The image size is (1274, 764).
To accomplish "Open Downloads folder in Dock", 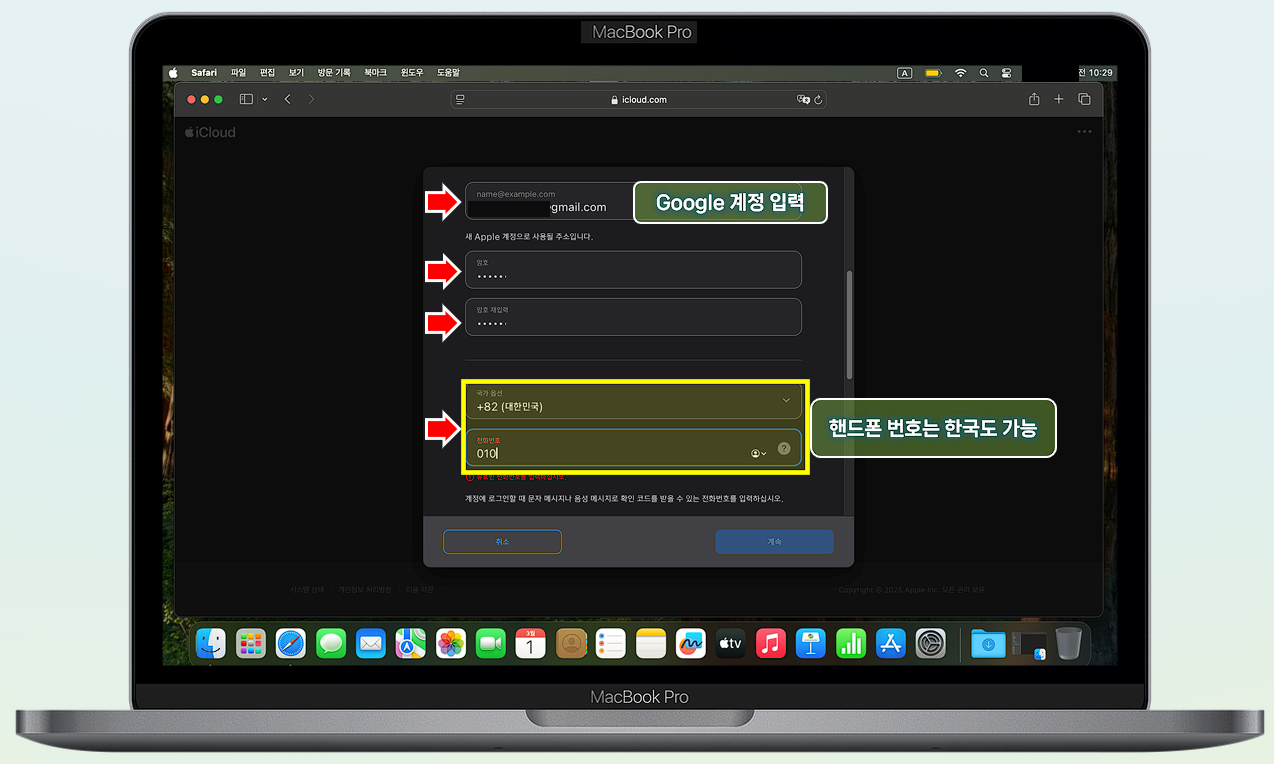I will tap(988, 644).
